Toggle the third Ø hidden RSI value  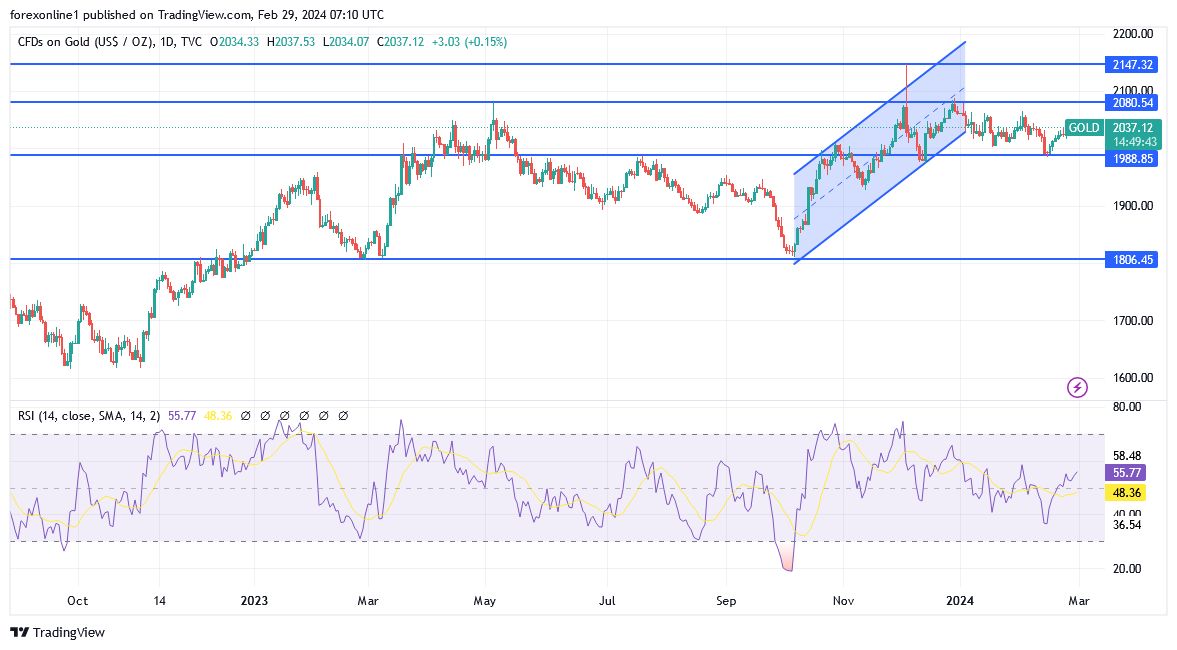point(285,414)
